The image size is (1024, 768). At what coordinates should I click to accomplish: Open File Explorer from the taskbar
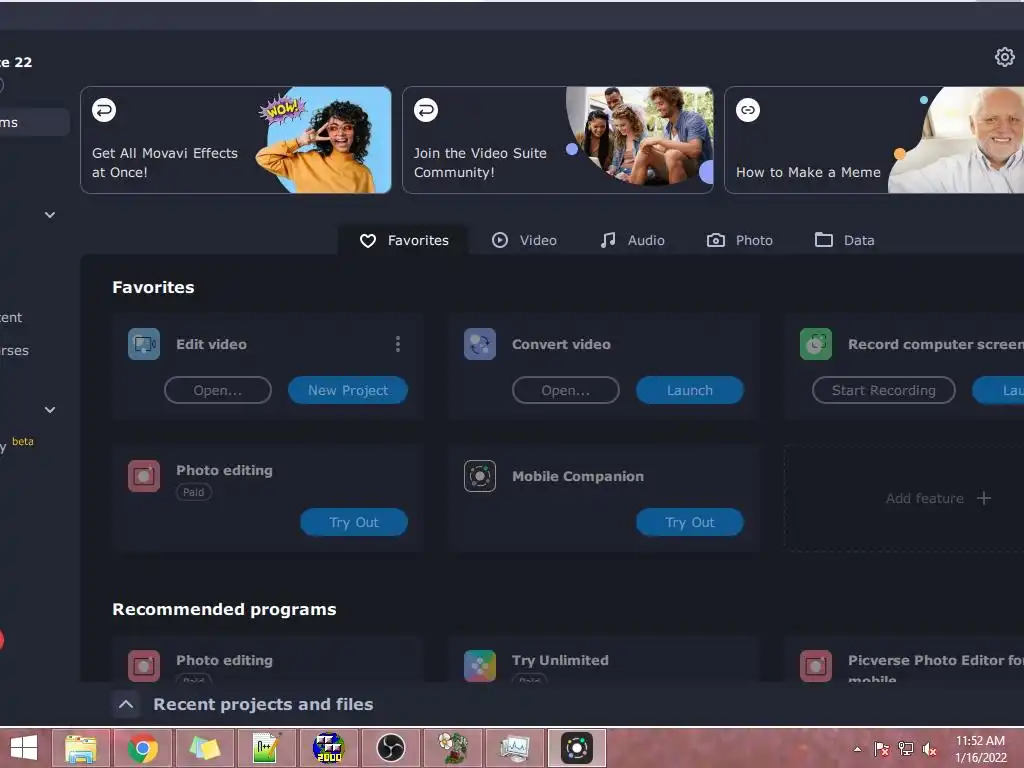[81, 748]
